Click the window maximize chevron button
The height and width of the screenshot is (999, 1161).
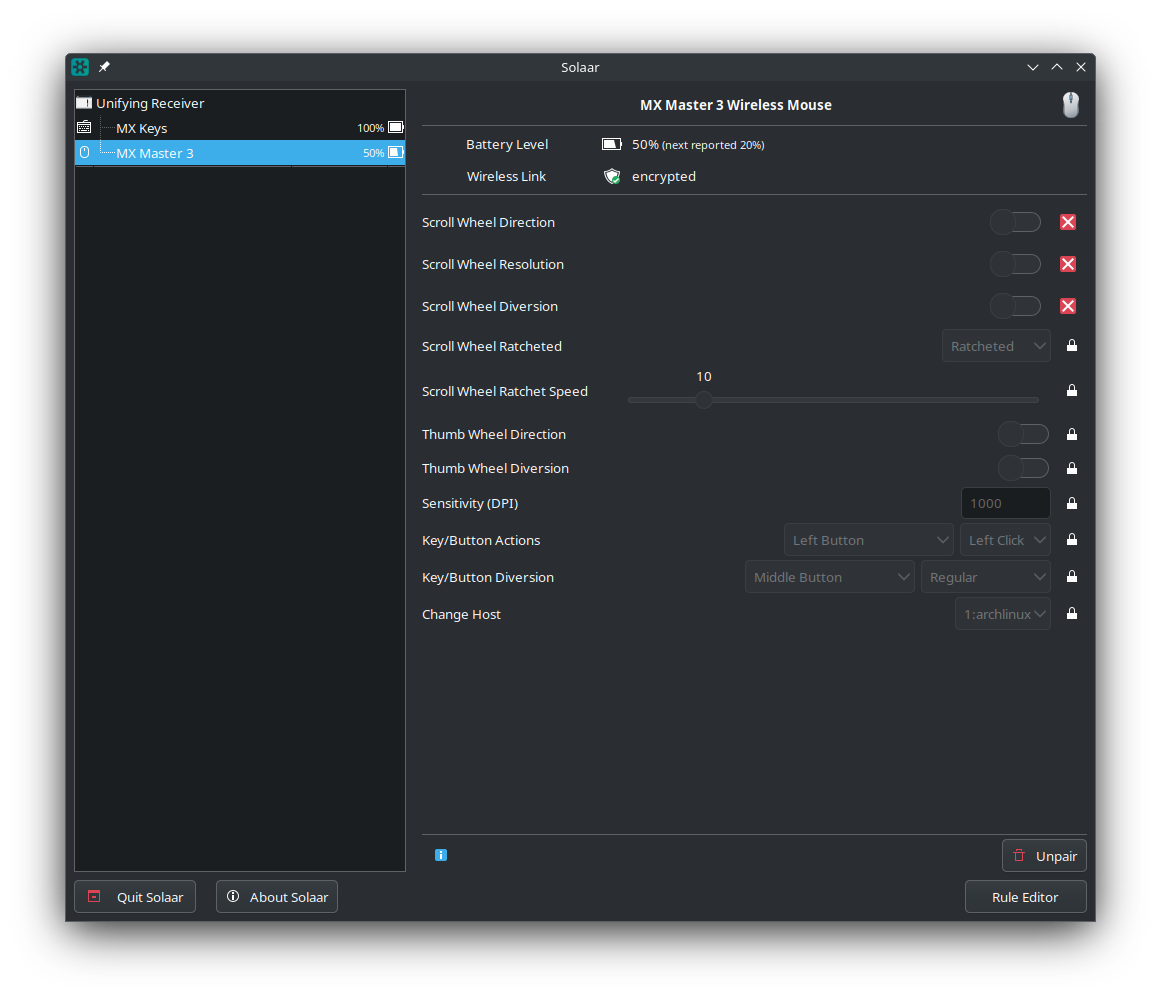[x=1057, y=67]
